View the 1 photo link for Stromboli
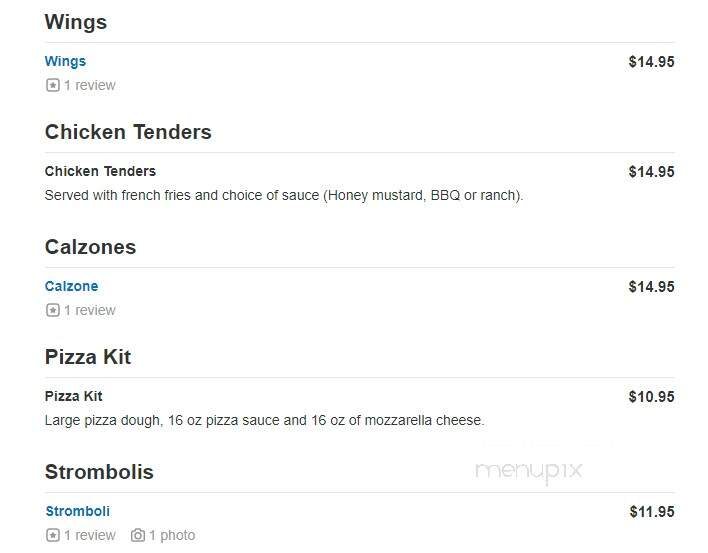Screen dimensions: 708x553 [172, 535]
